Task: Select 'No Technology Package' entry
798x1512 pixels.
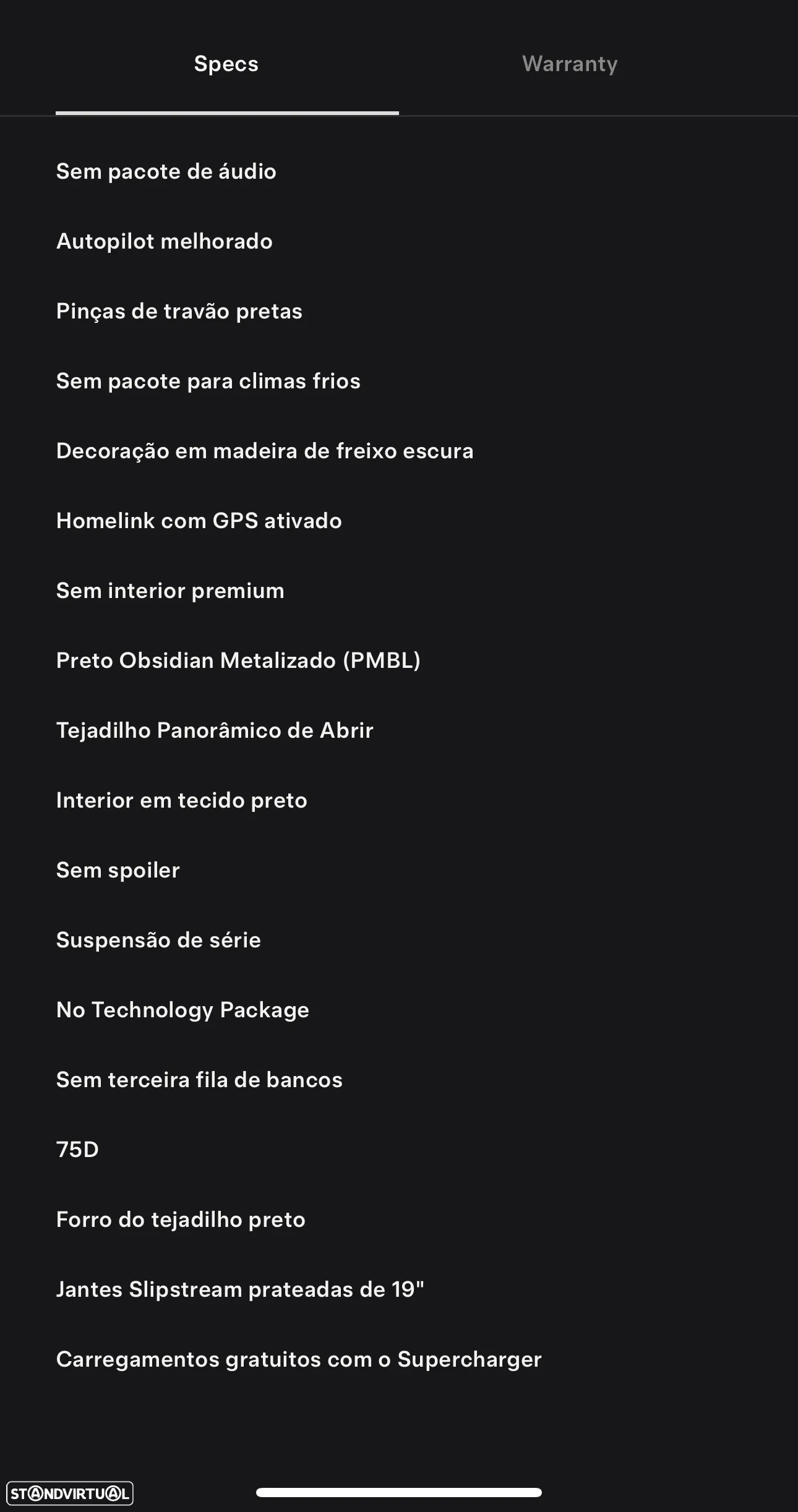Action: pyautogui.click(x=182, y=1010)
